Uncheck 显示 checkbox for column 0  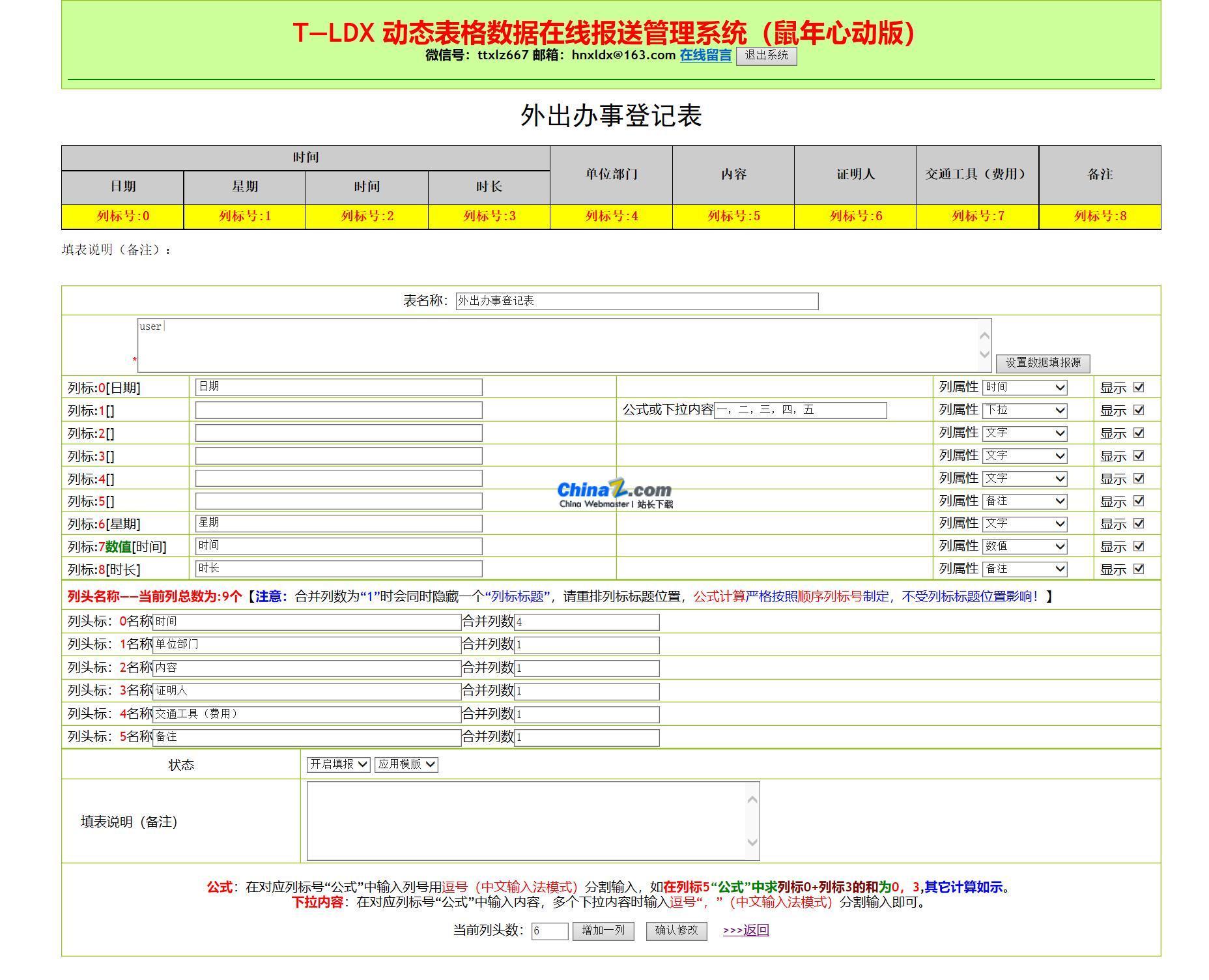click(1139, 387)
